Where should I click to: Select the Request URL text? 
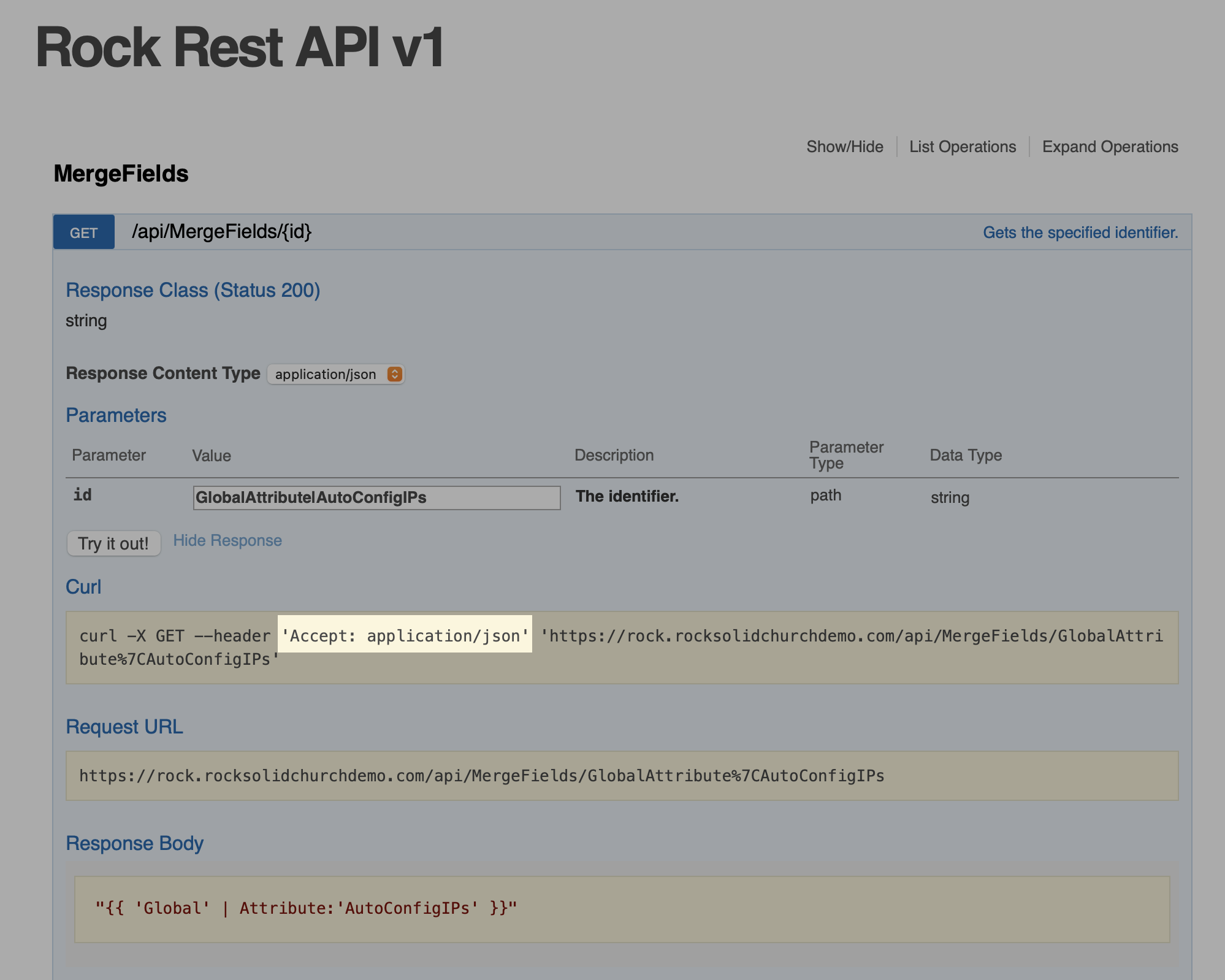point(481,775)
